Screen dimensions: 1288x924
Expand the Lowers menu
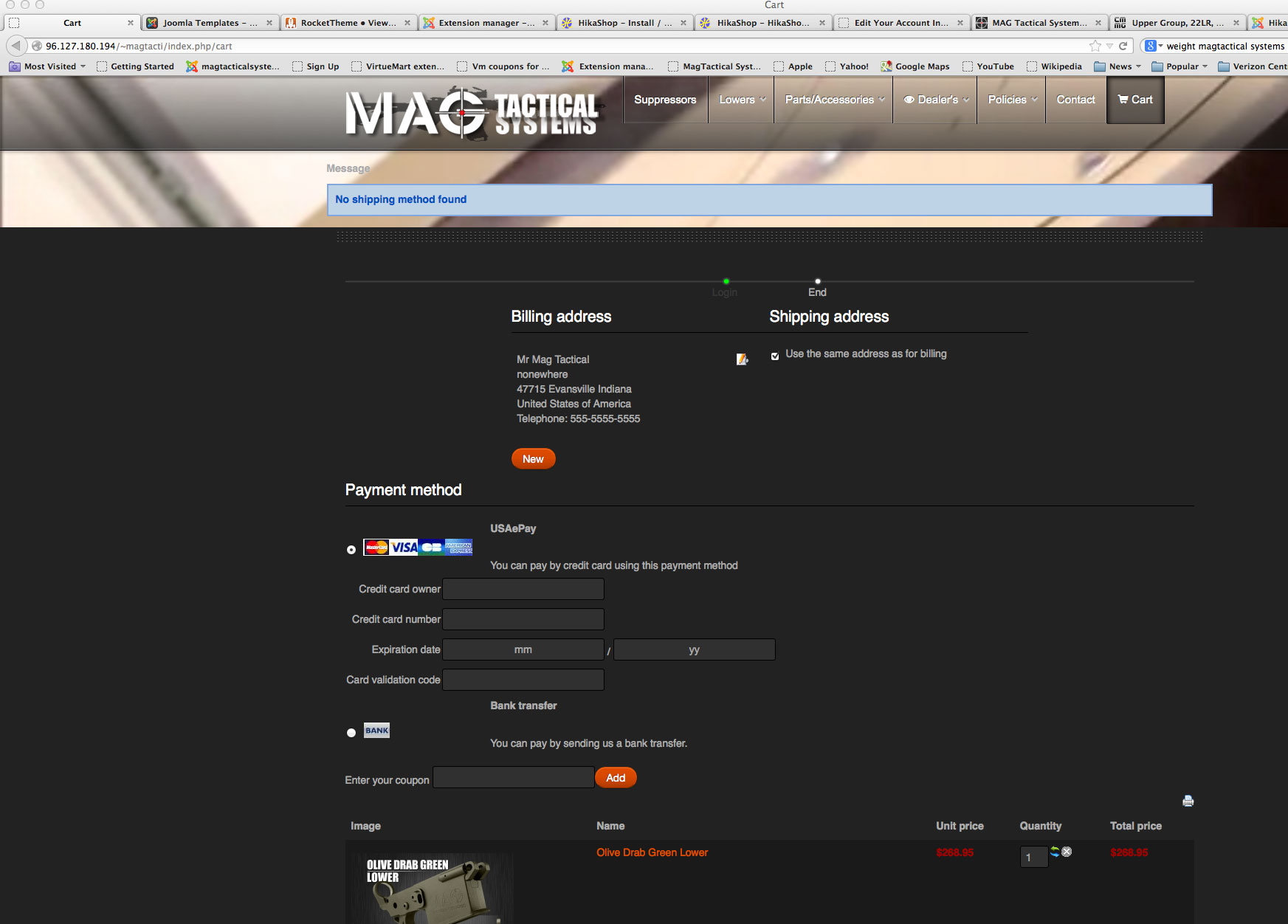(x=743, y=100)
